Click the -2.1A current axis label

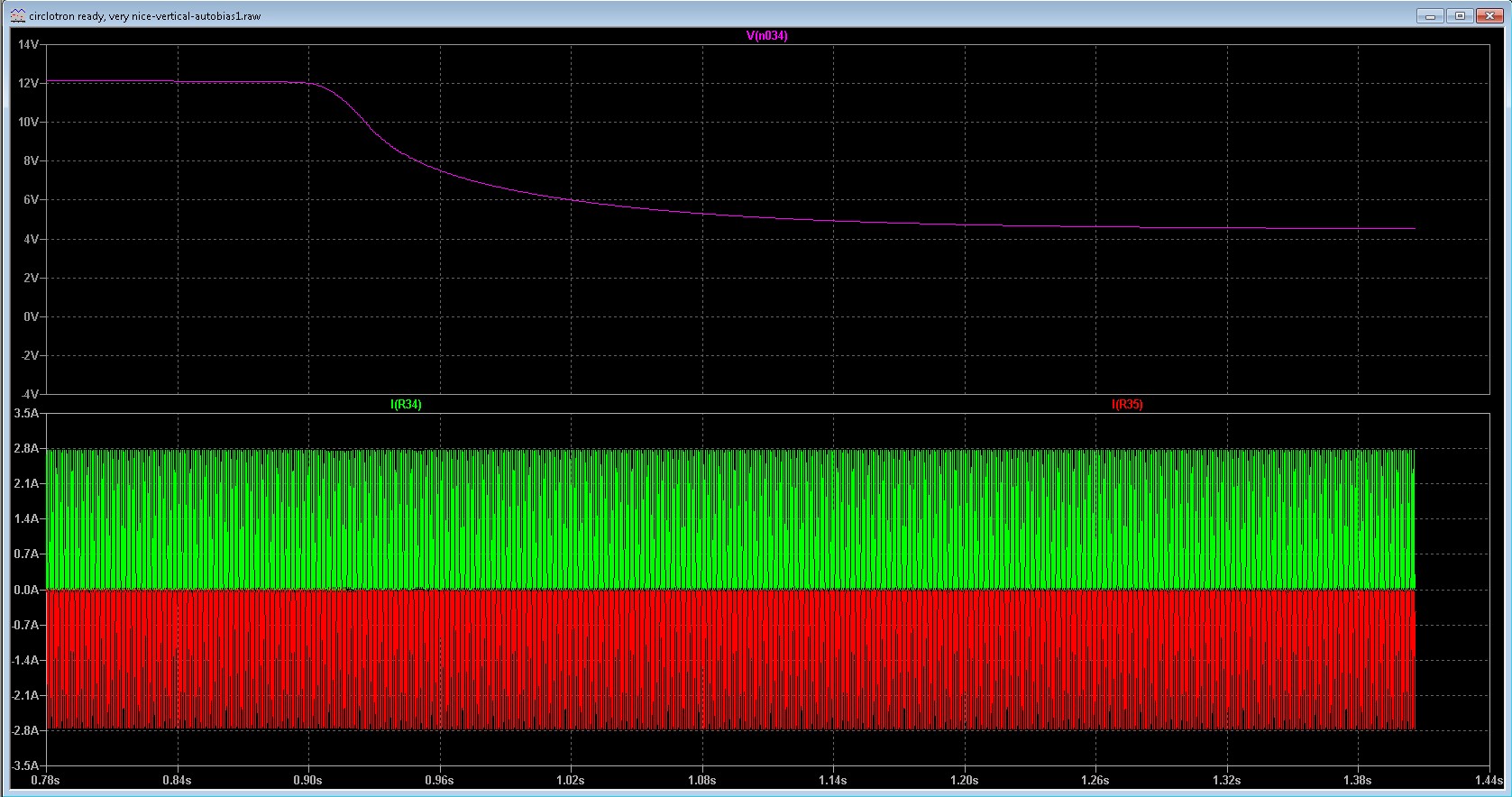[25, 695]
